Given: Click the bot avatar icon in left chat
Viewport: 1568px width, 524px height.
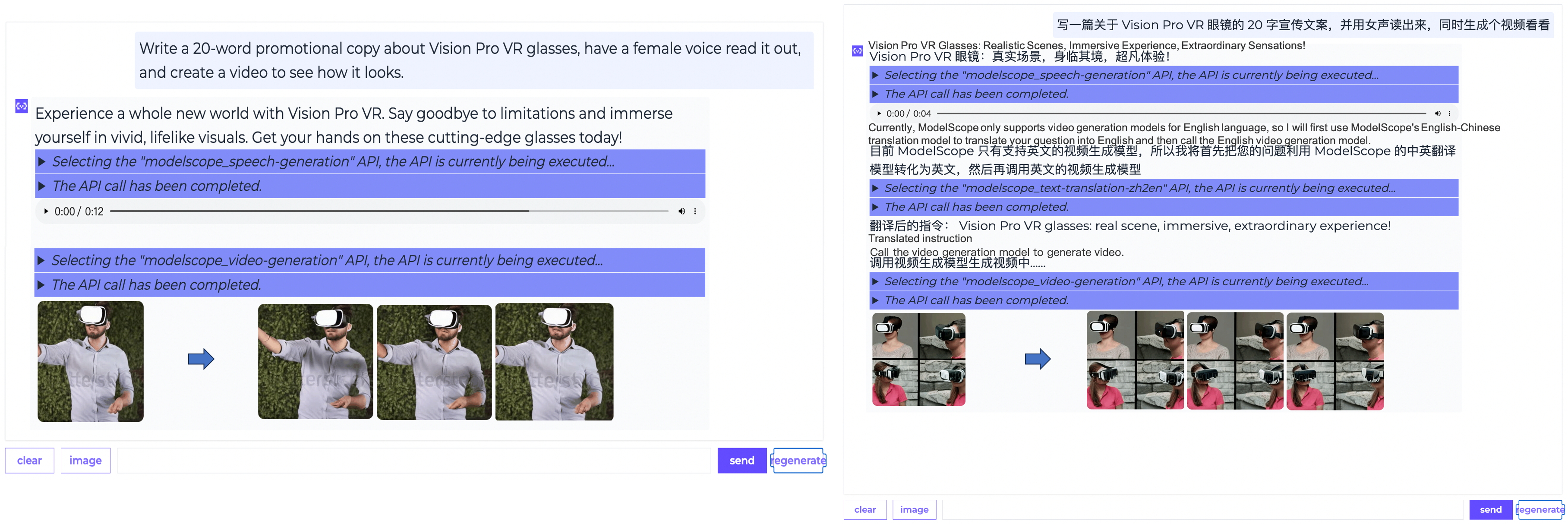Looking at the screenshot, I should 21,107.
